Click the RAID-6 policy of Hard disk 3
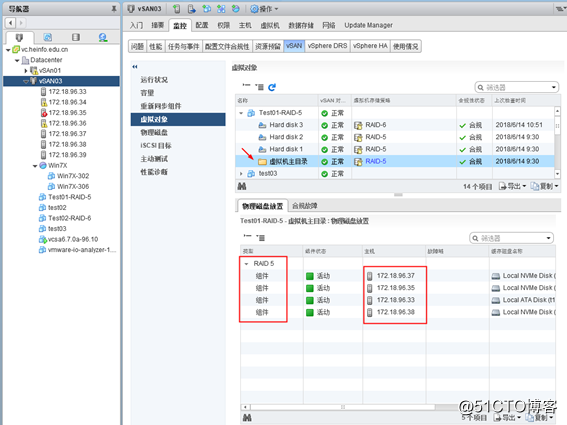 coord(376,125)
